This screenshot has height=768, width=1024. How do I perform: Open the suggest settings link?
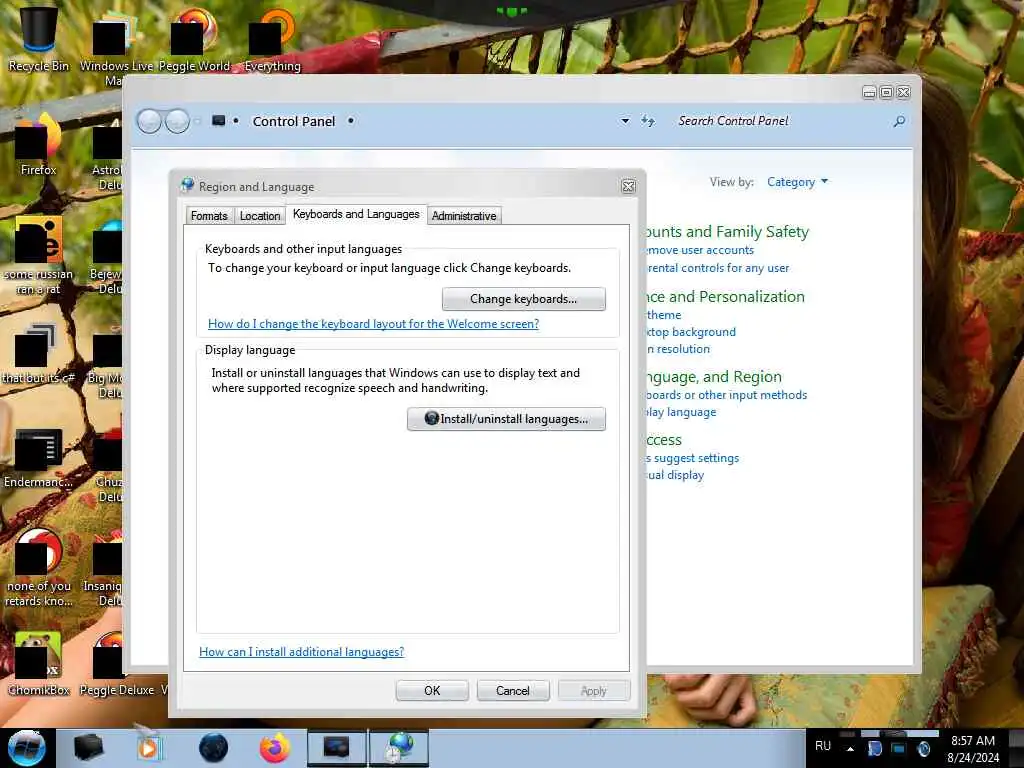(x=692, y=458)
